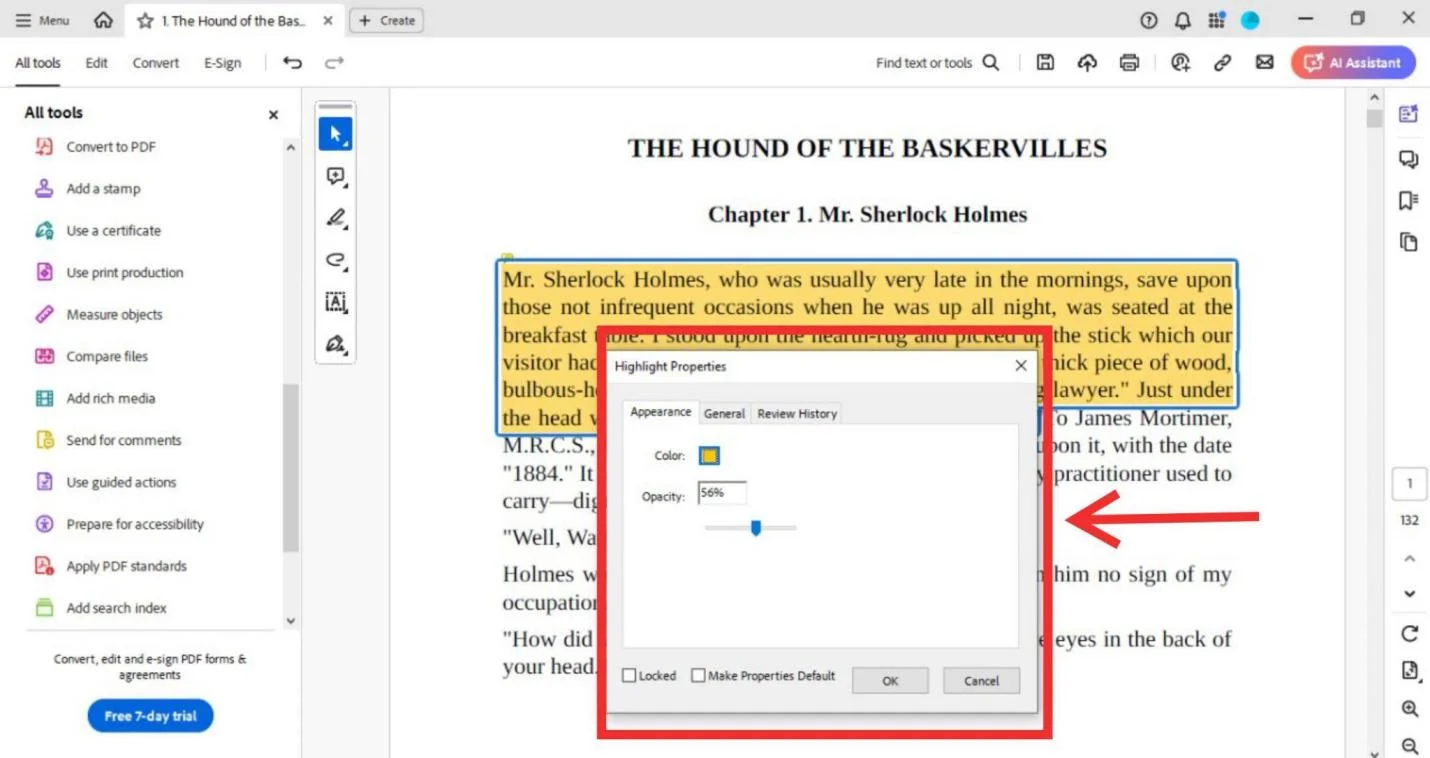Open the Help question mark icon

click(1149, 20)
